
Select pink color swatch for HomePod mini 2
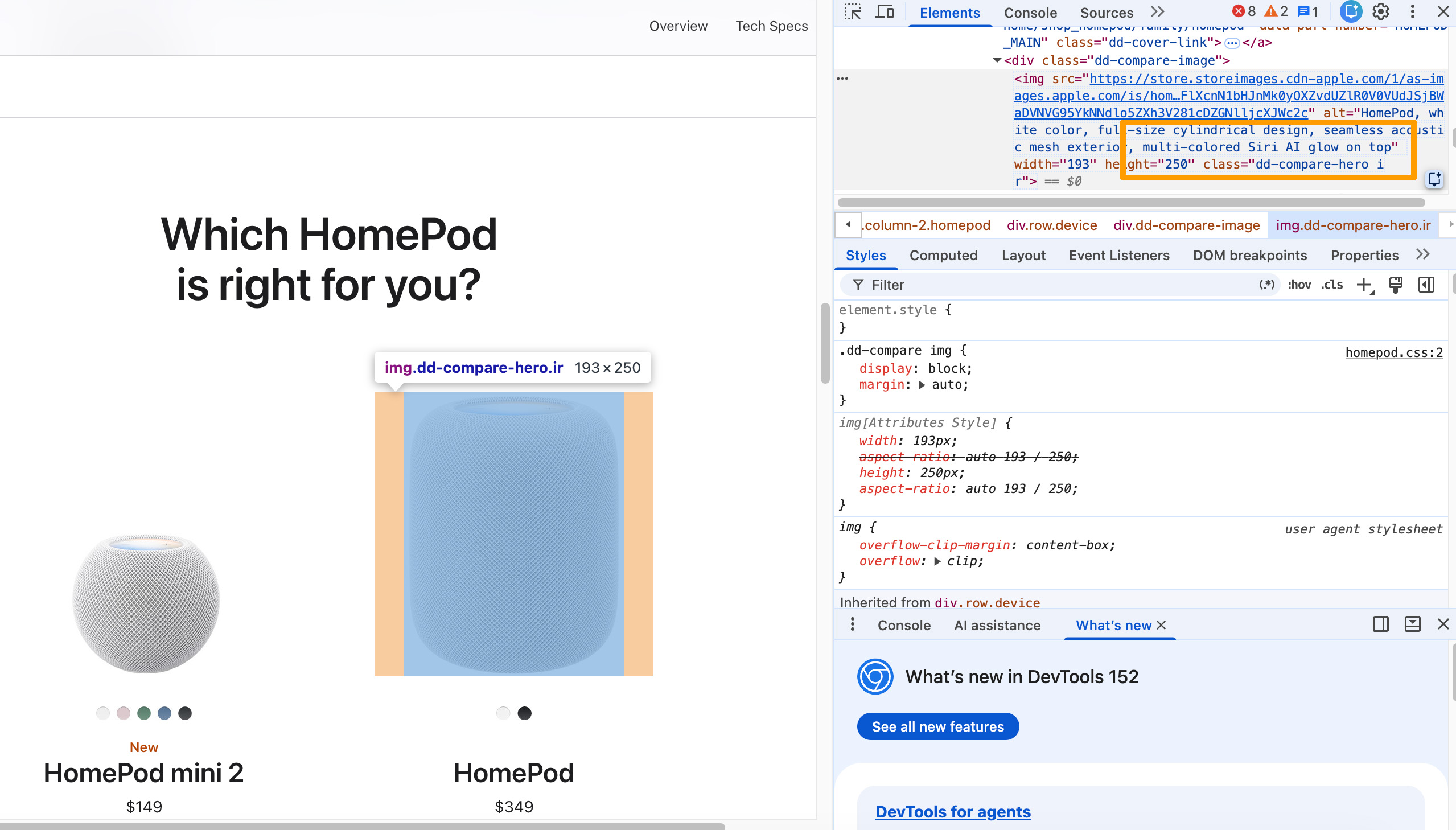click(124, 713)
